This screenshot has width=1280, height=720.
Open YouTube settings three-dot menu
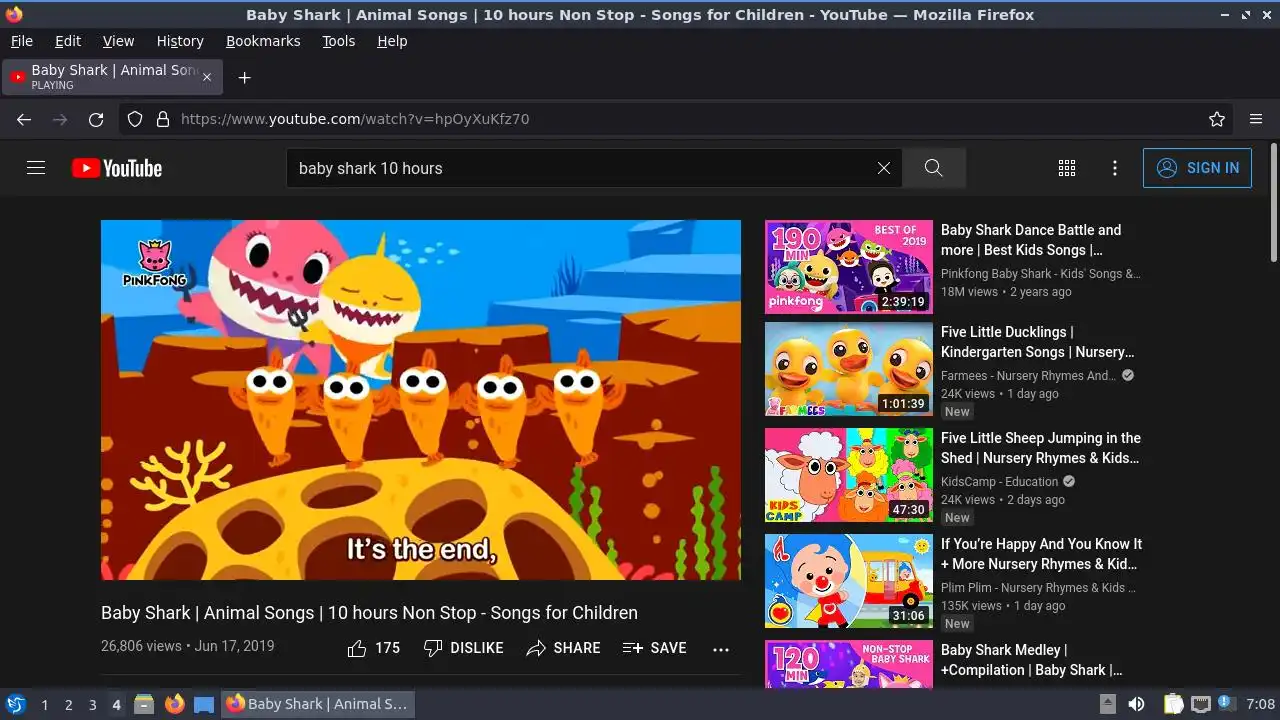click(1115, 168)
